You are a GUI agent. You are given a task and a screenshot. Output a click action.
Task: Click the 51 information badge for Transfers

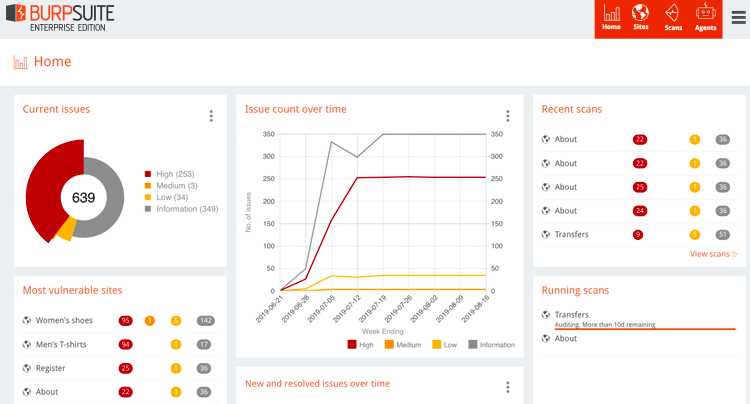point(722,235)
